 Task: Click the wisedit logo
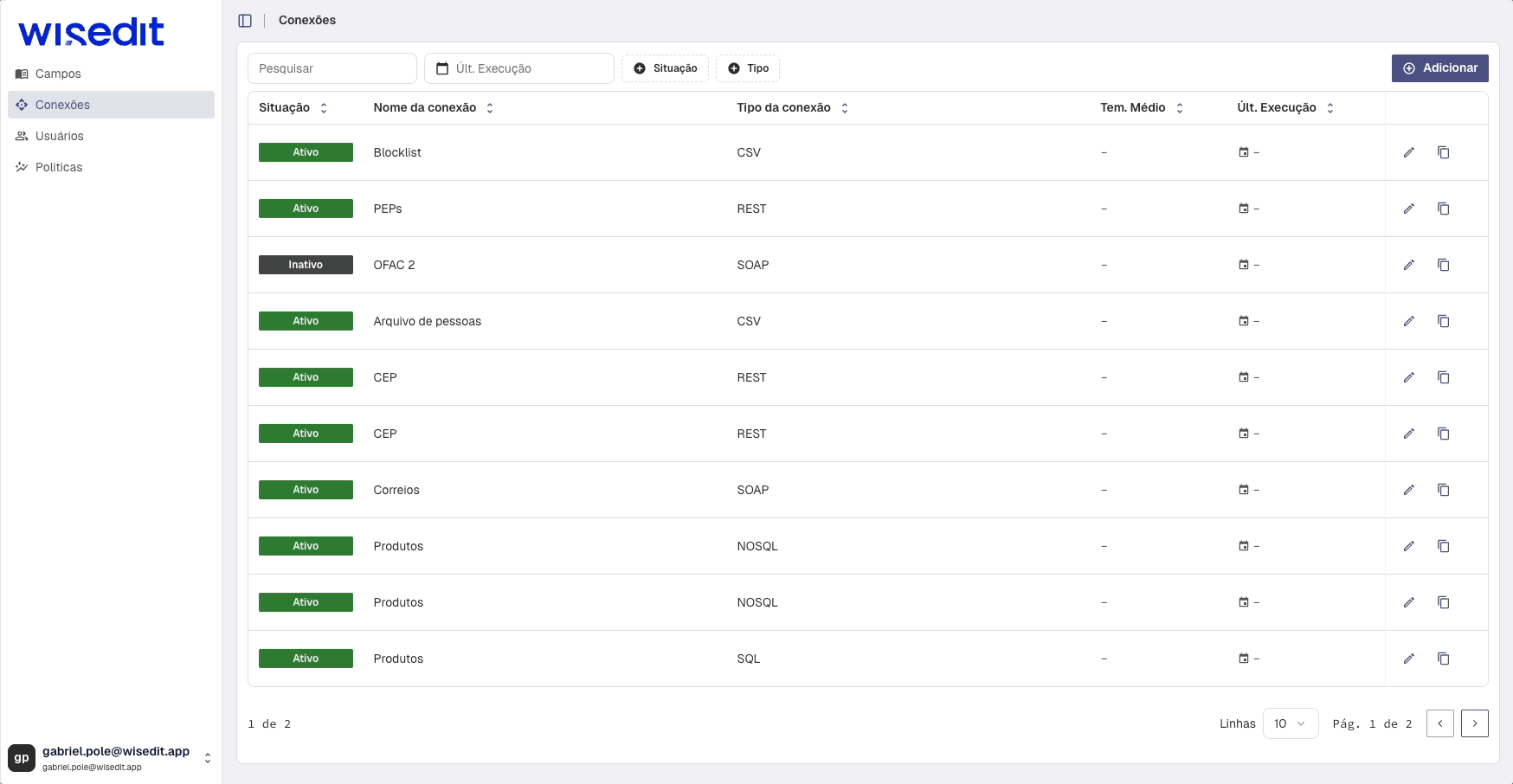[91, 33]
